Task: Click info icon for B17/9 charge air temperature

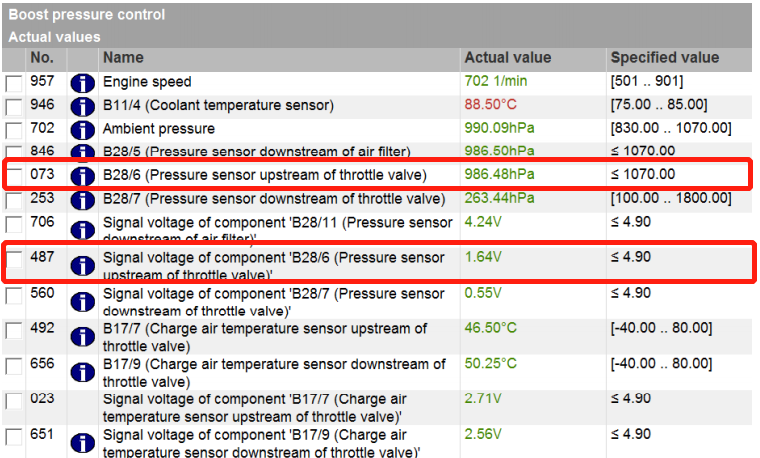Action: pos(82,372)
